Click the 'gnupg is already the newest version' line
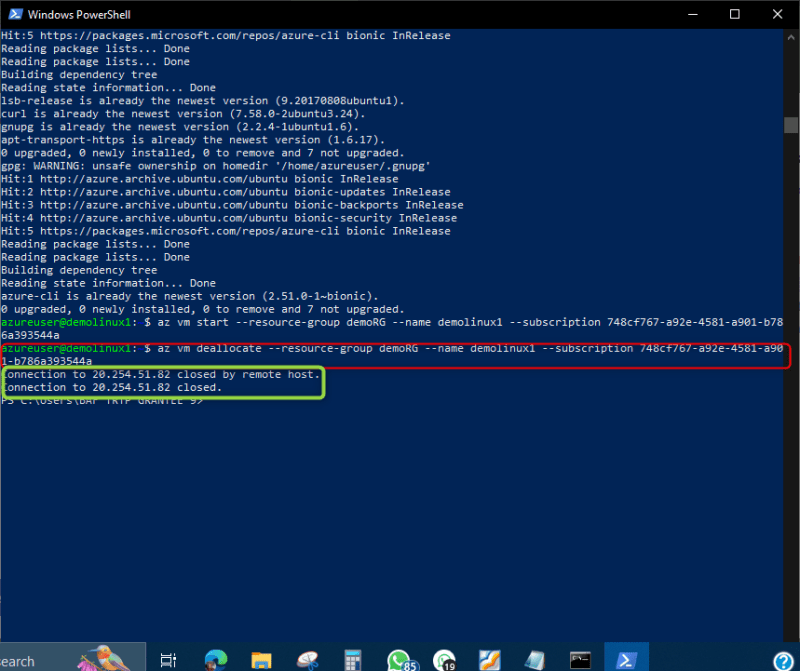800x671 pixels. coord(180,127)
